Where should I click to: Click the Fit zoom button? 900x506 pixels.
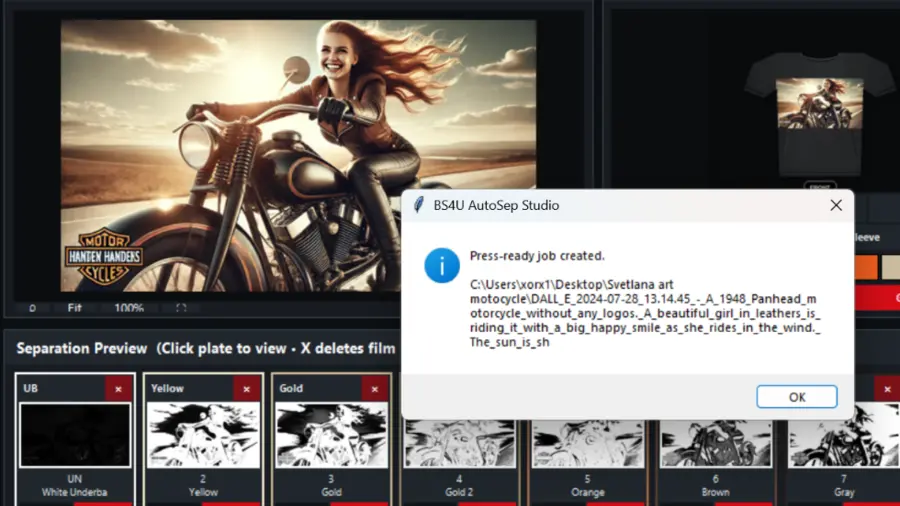click(x=75, y=308)
